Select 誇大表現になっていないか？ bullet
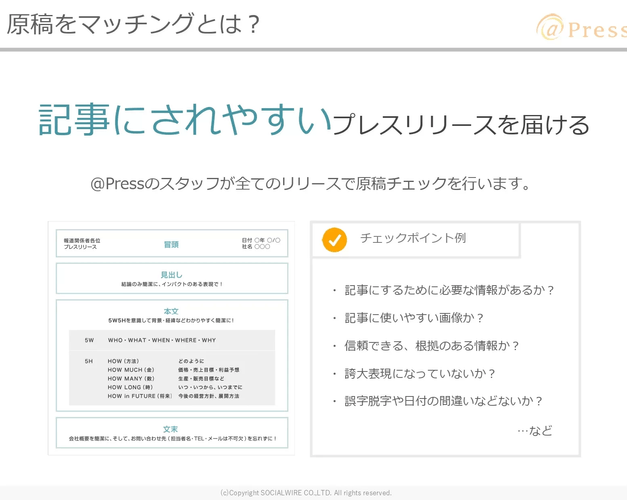 click(420, 374)
